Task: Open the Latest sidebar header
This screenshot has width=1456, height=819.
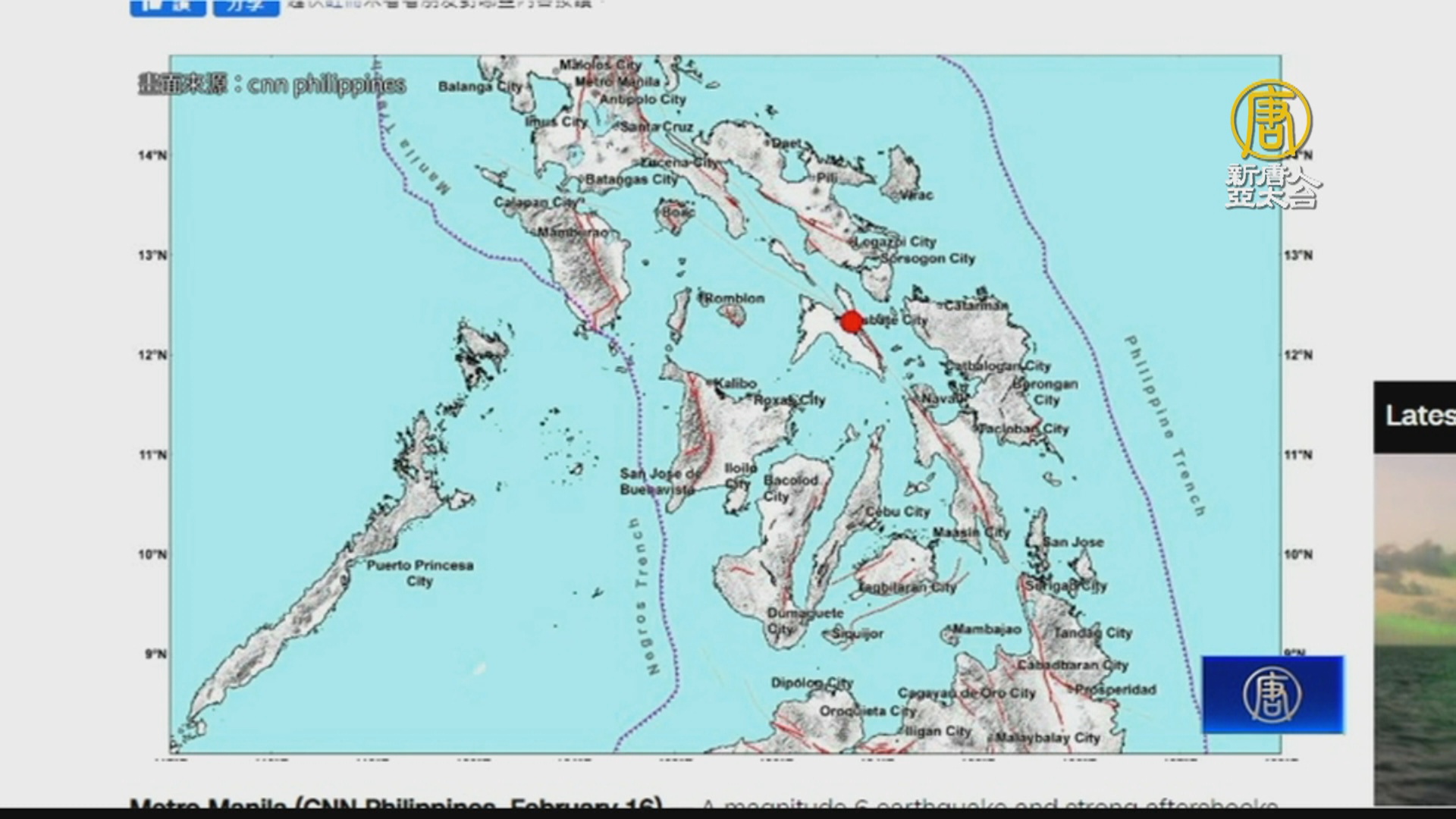Action: (x=1417, y=416)
